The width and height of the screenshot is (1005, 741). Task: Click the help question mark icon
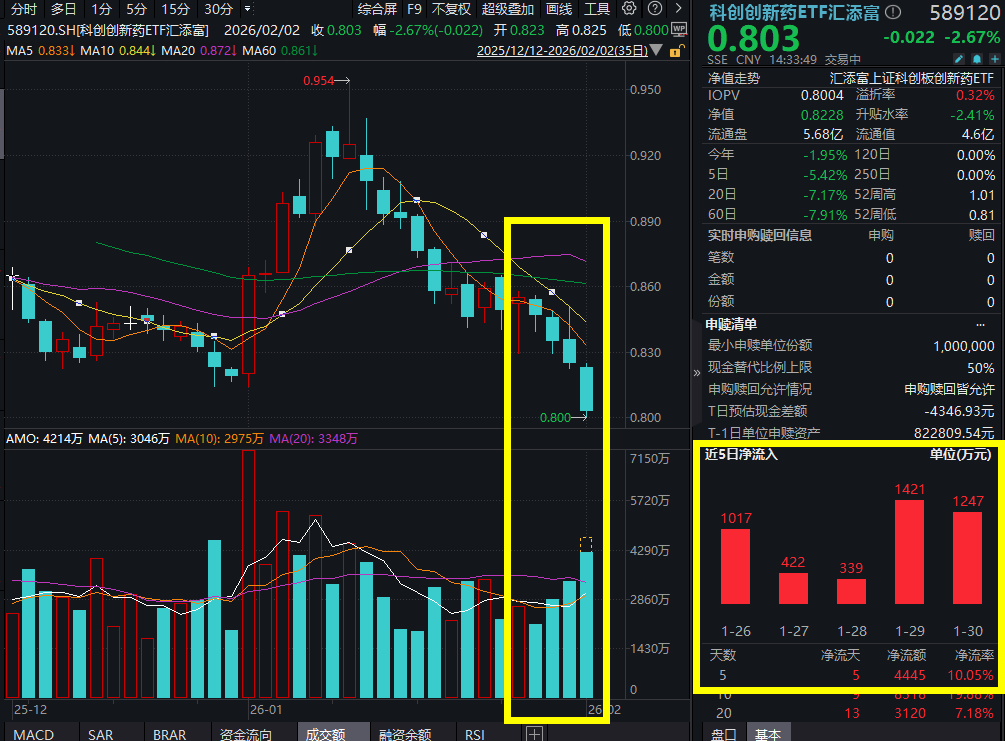(x=655, y=8)
